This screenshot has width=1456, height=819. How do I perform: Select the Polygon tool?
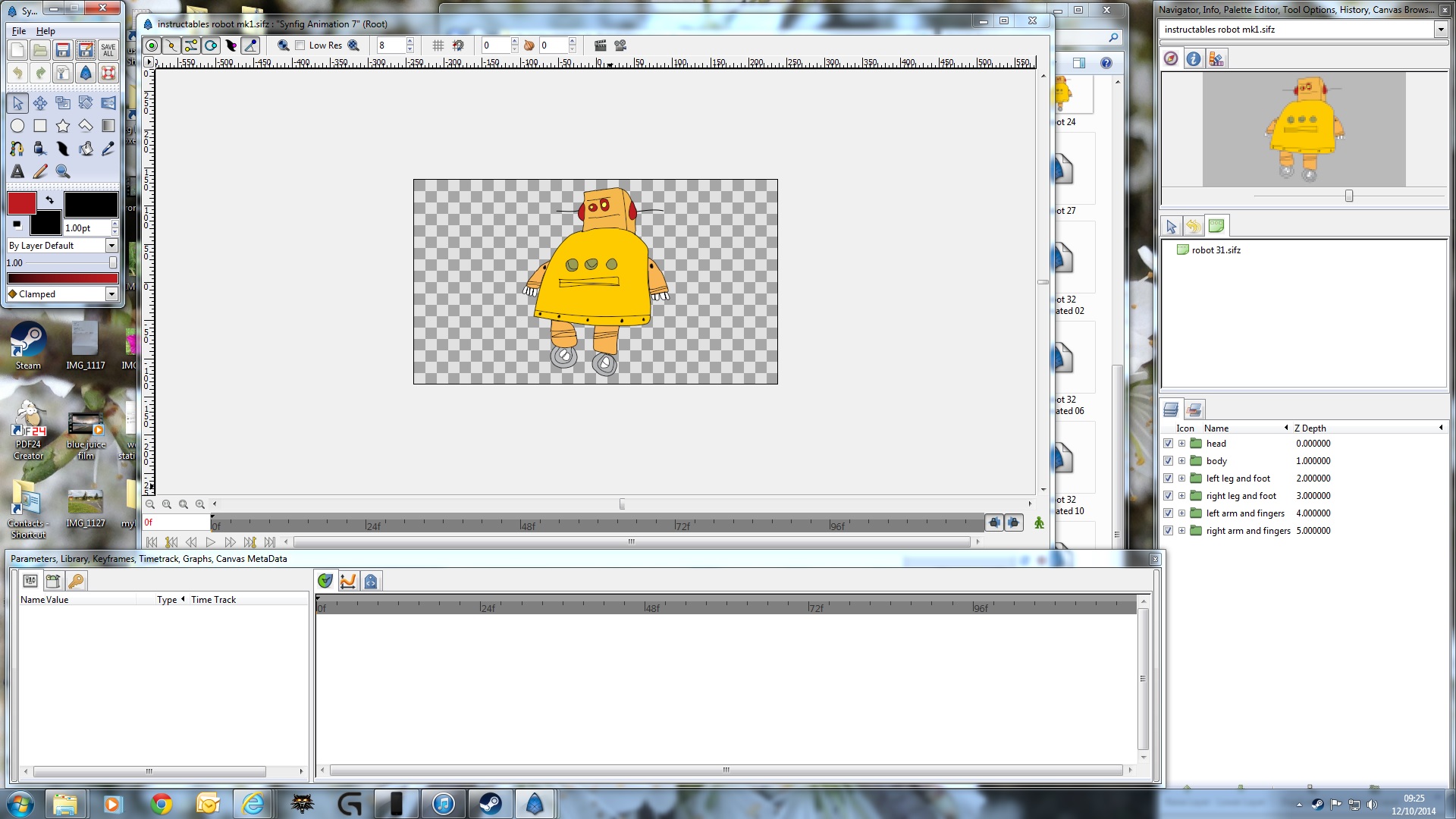86,126
